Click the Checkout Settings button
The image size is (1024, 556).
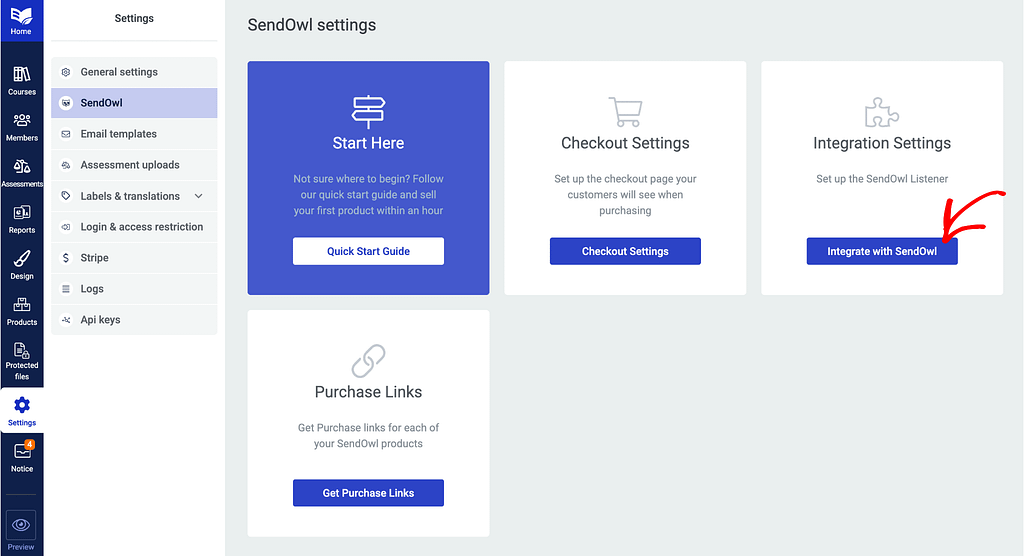[x=625, y=252]
